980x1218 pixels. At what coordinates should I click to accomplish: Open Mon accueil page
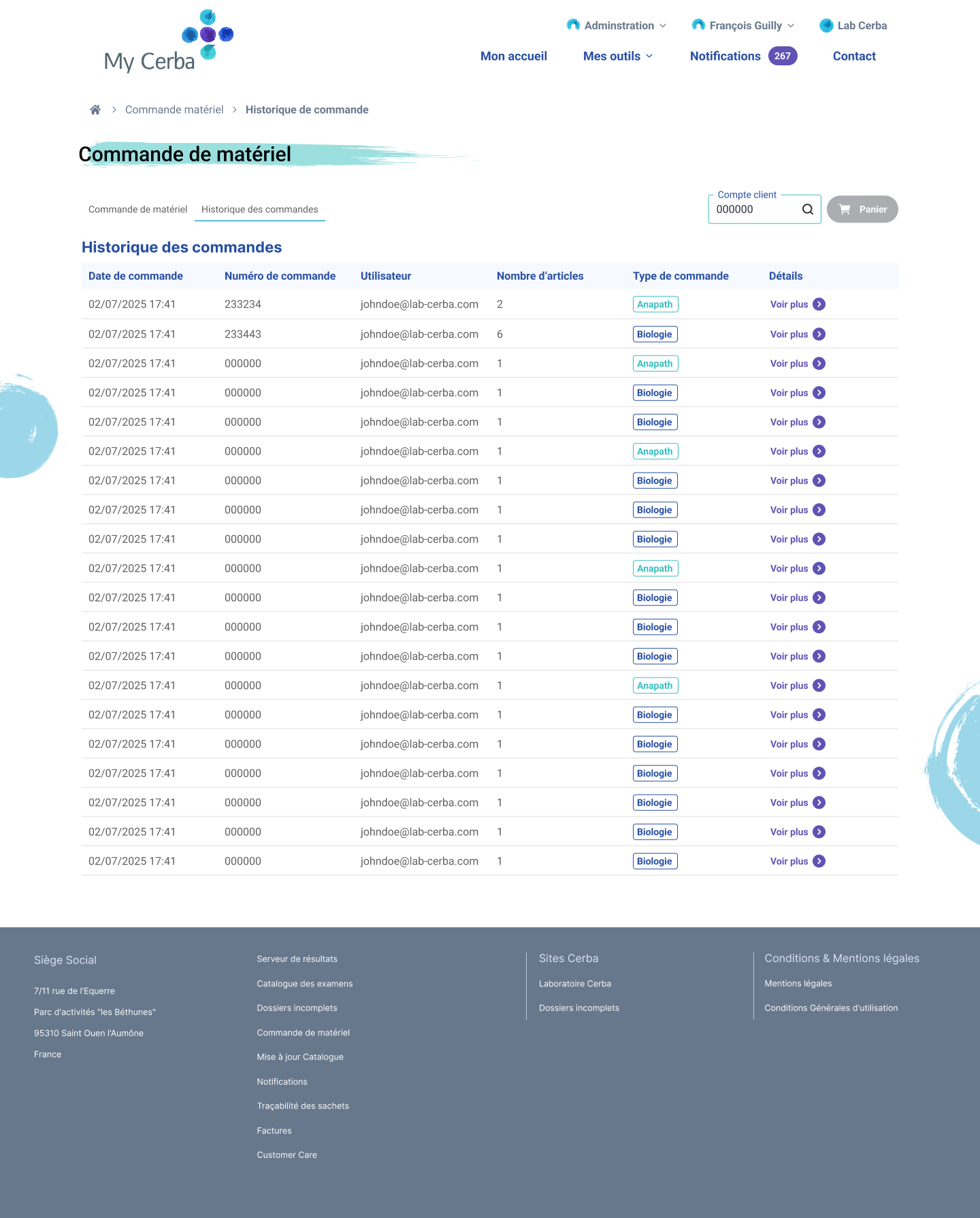coord(514,56)
